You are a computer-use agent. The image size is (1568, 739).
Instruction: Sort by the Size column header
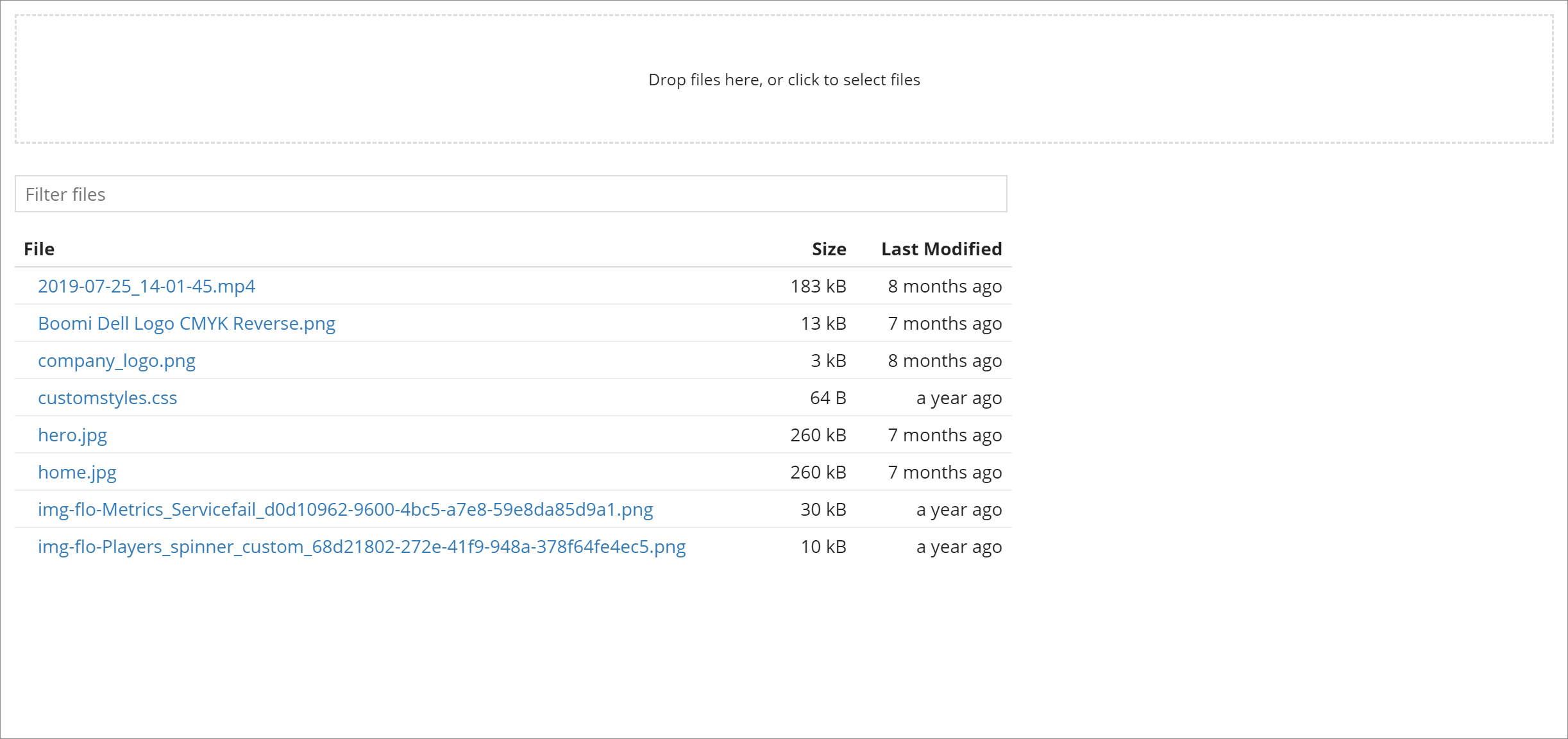click(x=829, y=250)
